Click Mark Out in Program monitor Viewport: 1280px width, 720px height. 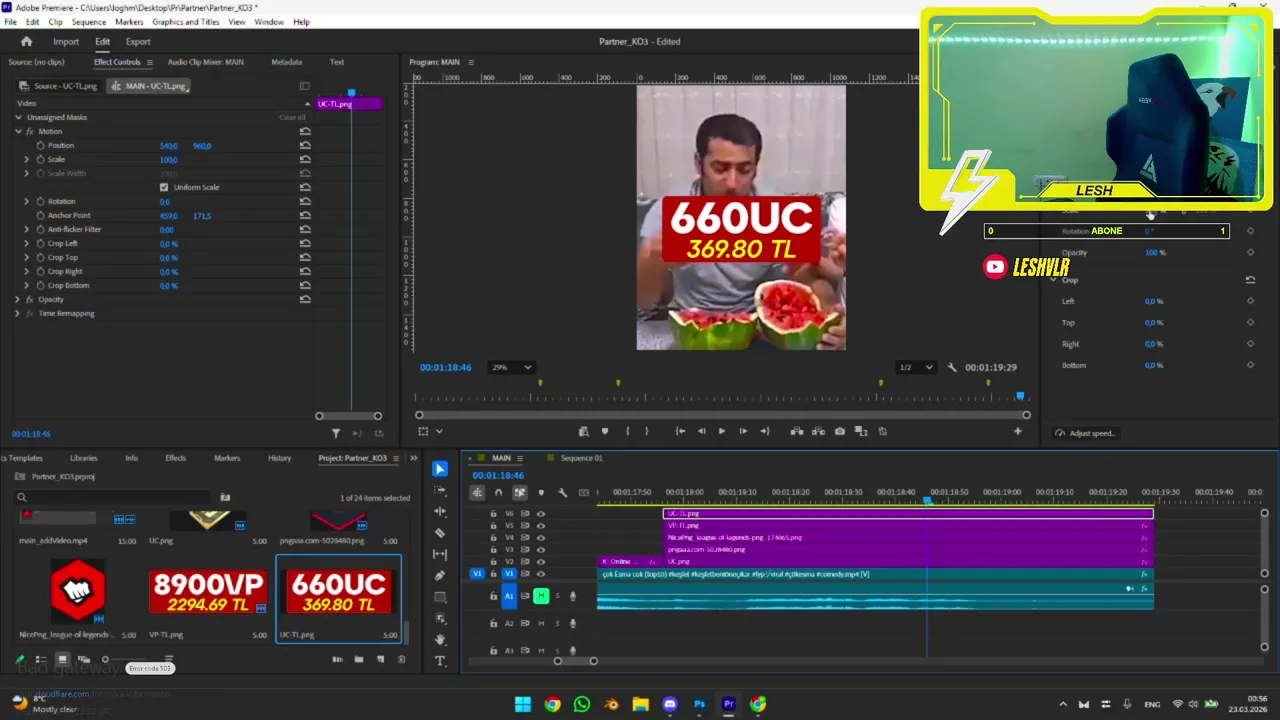pos(646,431)
